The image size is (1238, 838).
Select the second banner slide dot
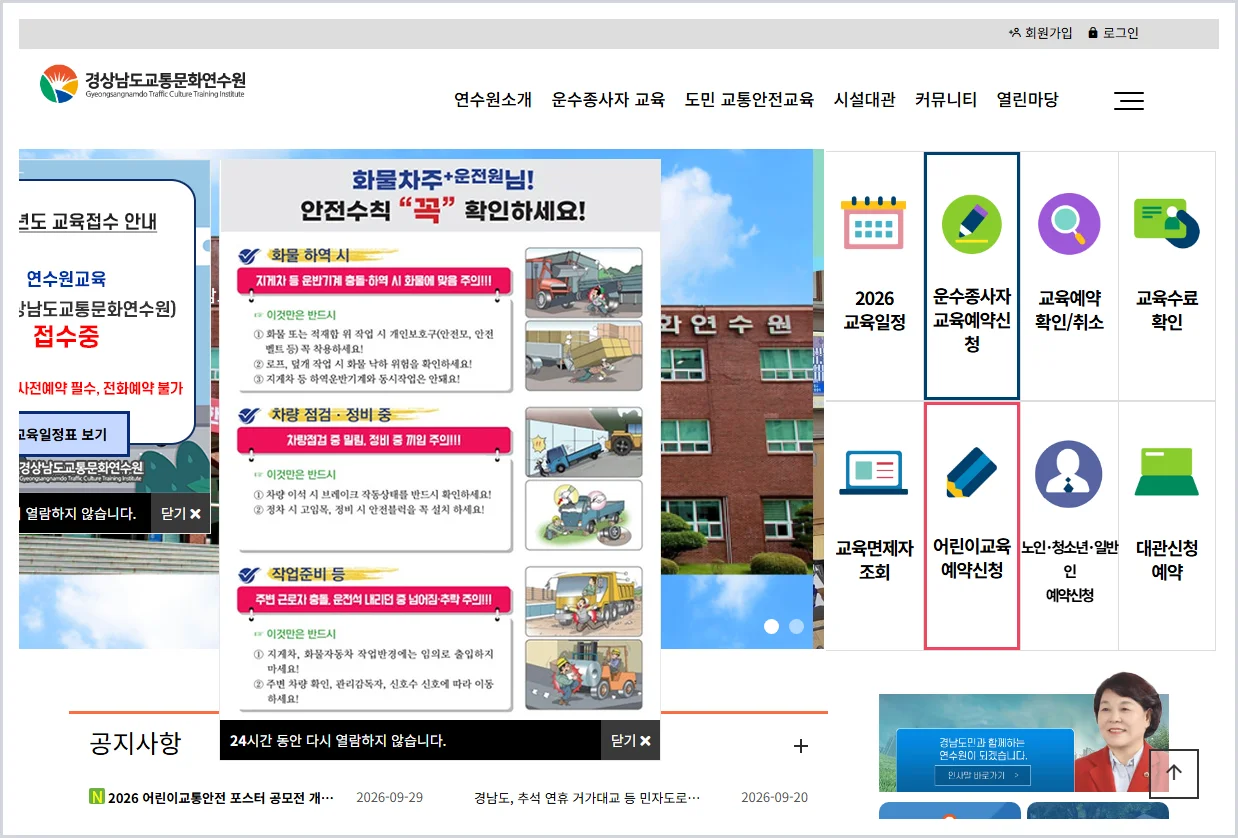(x=796, y=626)
